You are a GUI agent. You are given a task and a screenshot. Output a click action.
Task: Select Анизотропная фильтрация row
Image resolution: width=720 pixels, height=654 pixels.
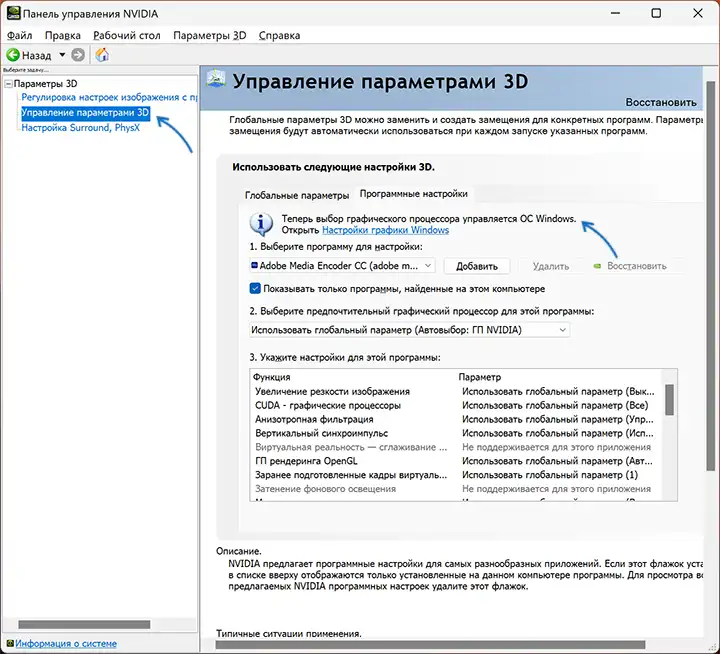(x=456, y=419)
